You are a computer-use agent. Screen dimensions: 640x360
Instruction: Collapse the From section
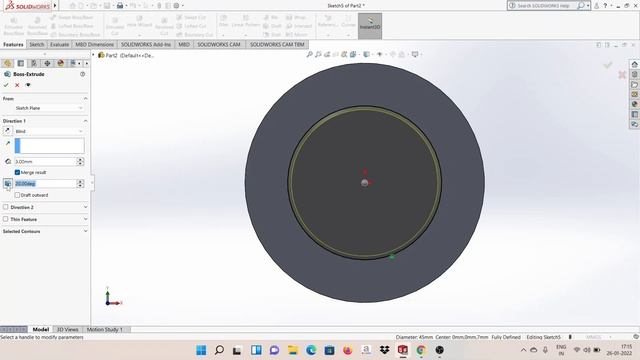point(85,99)
